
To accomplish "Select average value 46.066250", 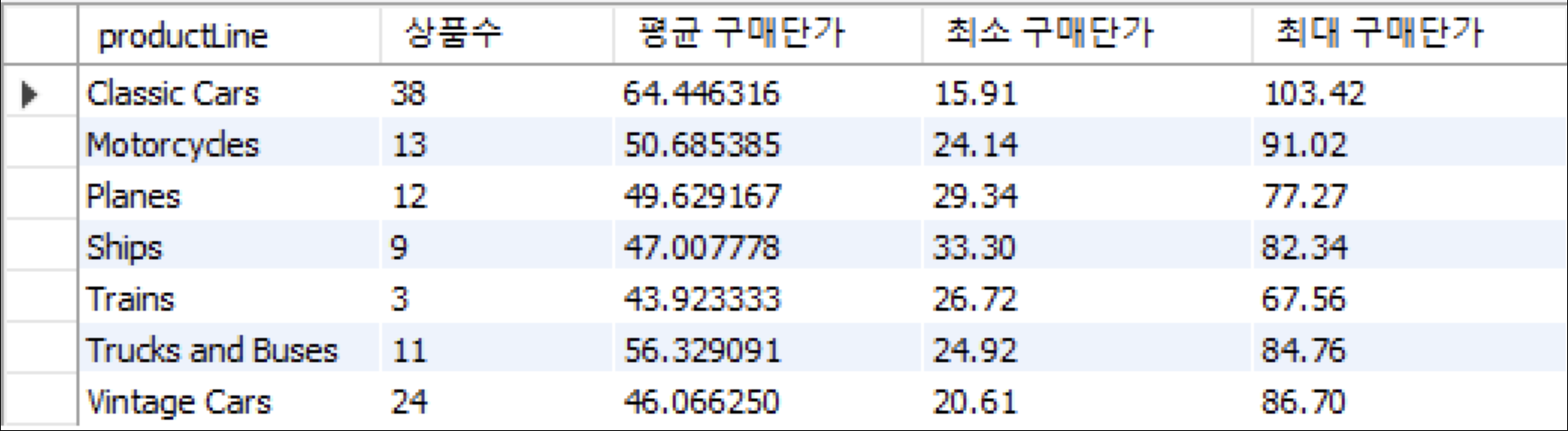I will pyautogui.click(x=768, y=401).
